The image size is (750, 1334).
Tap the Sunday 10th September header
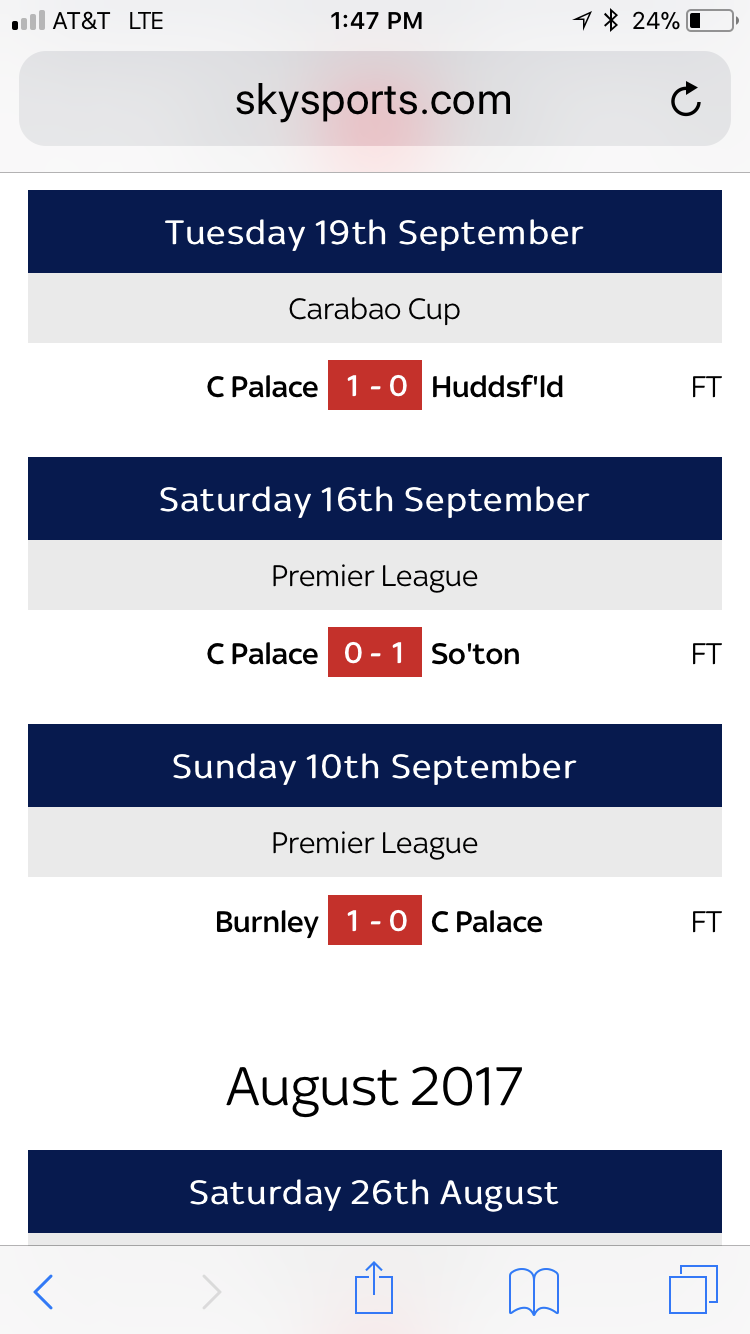(374, 766)
